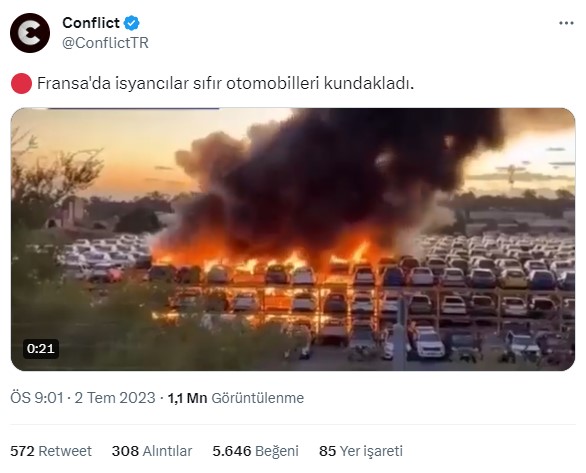Open the three-dot more options menu
The width and height of the screenshot is (586, 473).
[566, 23]
